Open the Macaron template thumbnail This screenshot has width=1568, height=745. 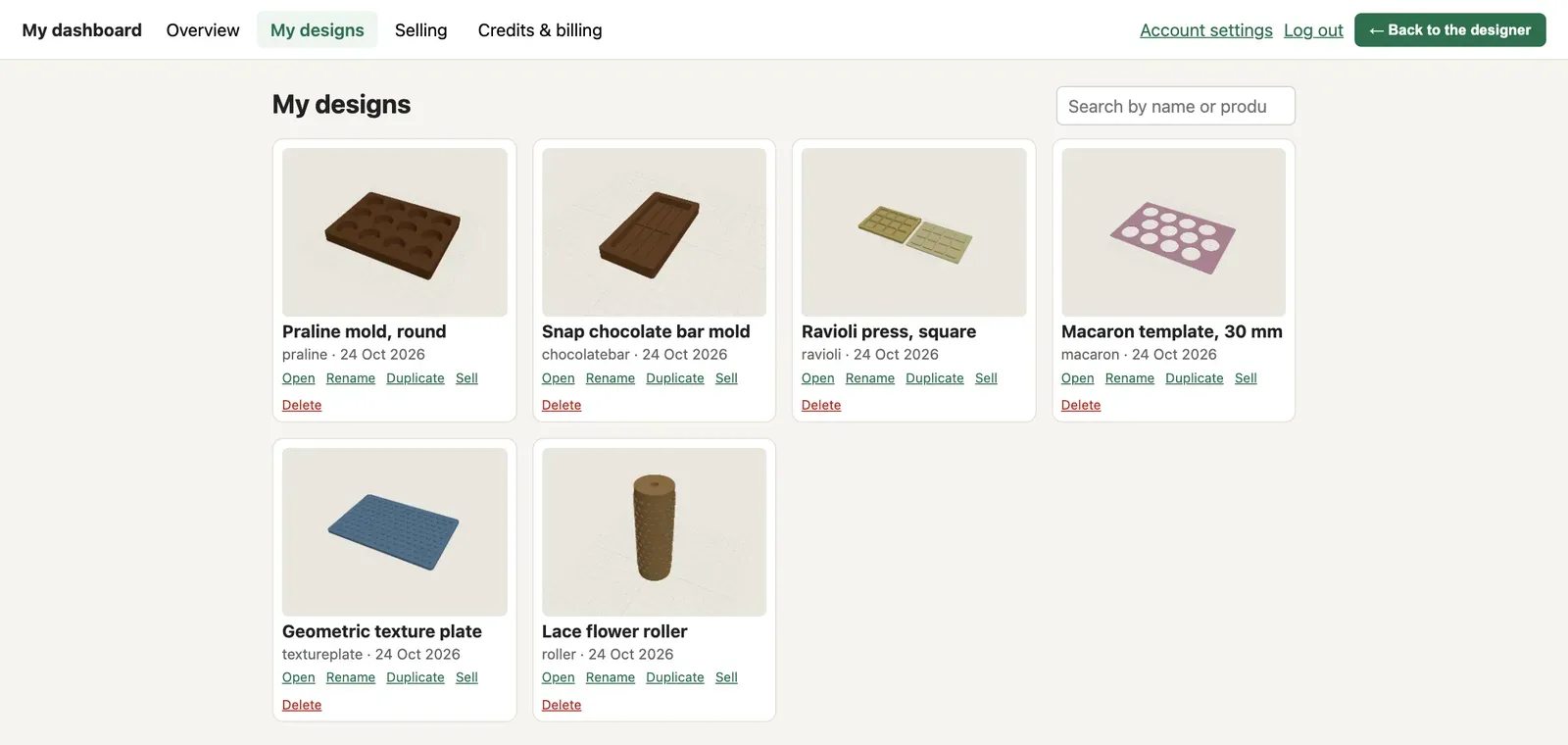point(1173,232)
